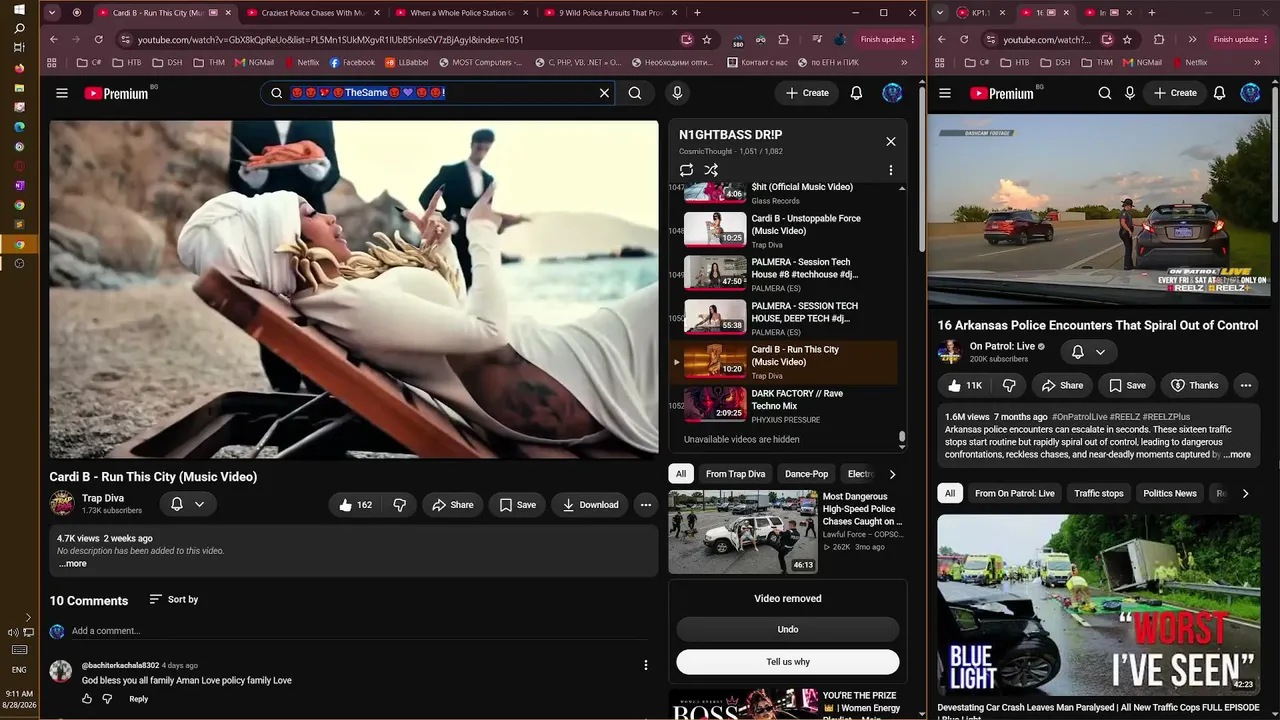This screenshot has width=1280, height=720.
Task: Expand video description with ...more in left window
Action: pyautogui.click(x=72, y=564)
